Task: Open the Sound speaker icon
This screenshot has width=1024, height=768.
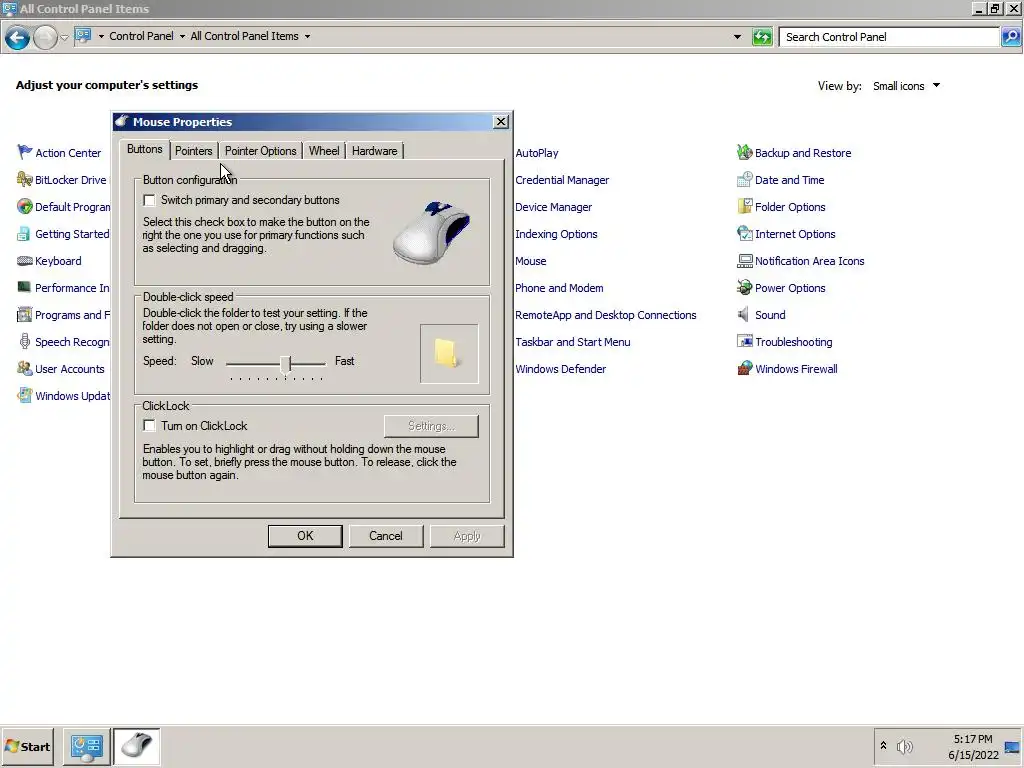Action: pyautogui.click(x=743, y=315)
